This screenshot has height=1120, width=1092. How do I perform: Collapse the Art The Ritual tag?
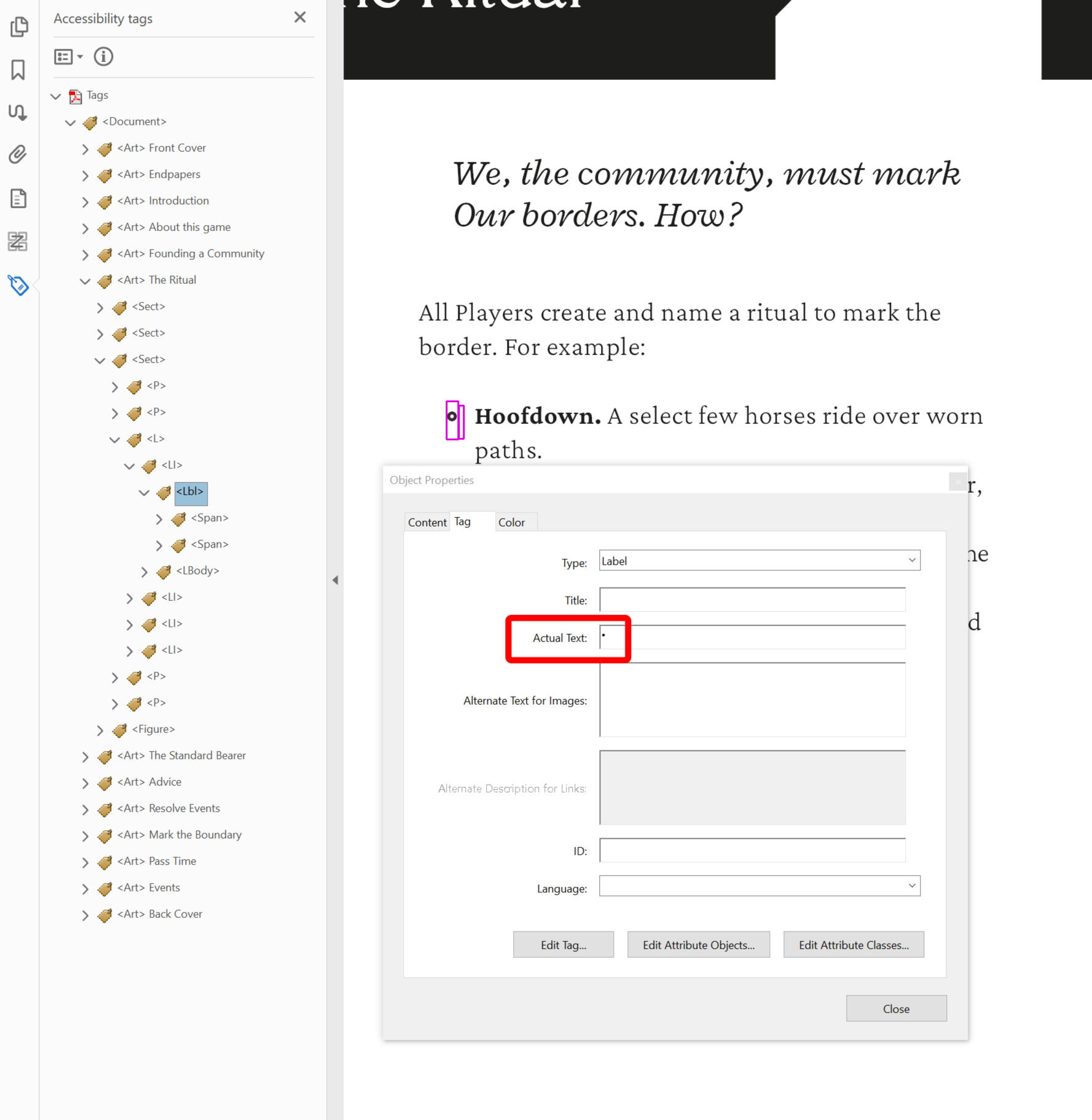85,281
